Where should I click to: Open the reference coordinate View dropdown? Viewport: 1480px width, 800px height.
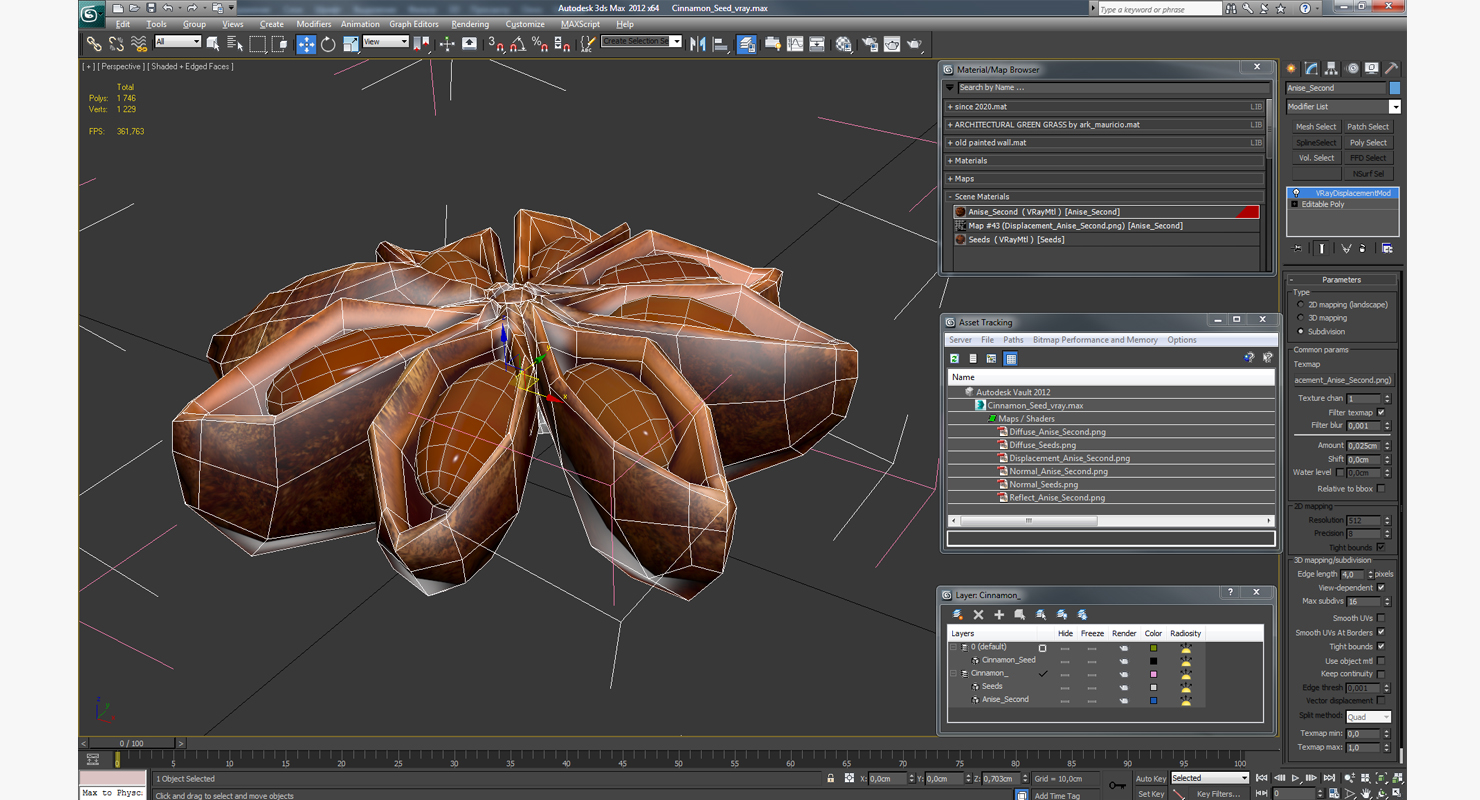[385, 42]
